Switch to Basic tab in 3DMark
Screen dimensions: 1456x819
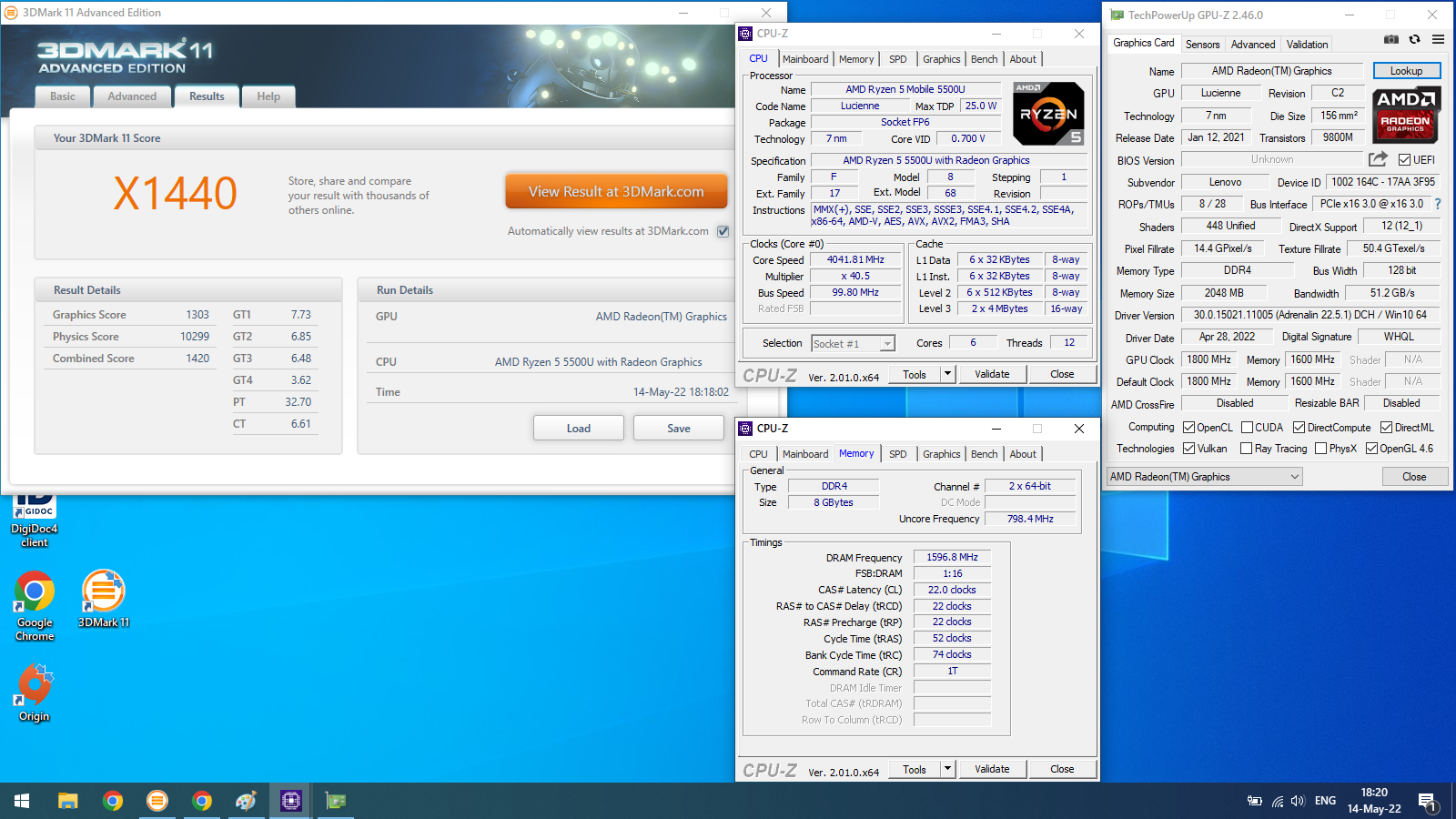63,96
